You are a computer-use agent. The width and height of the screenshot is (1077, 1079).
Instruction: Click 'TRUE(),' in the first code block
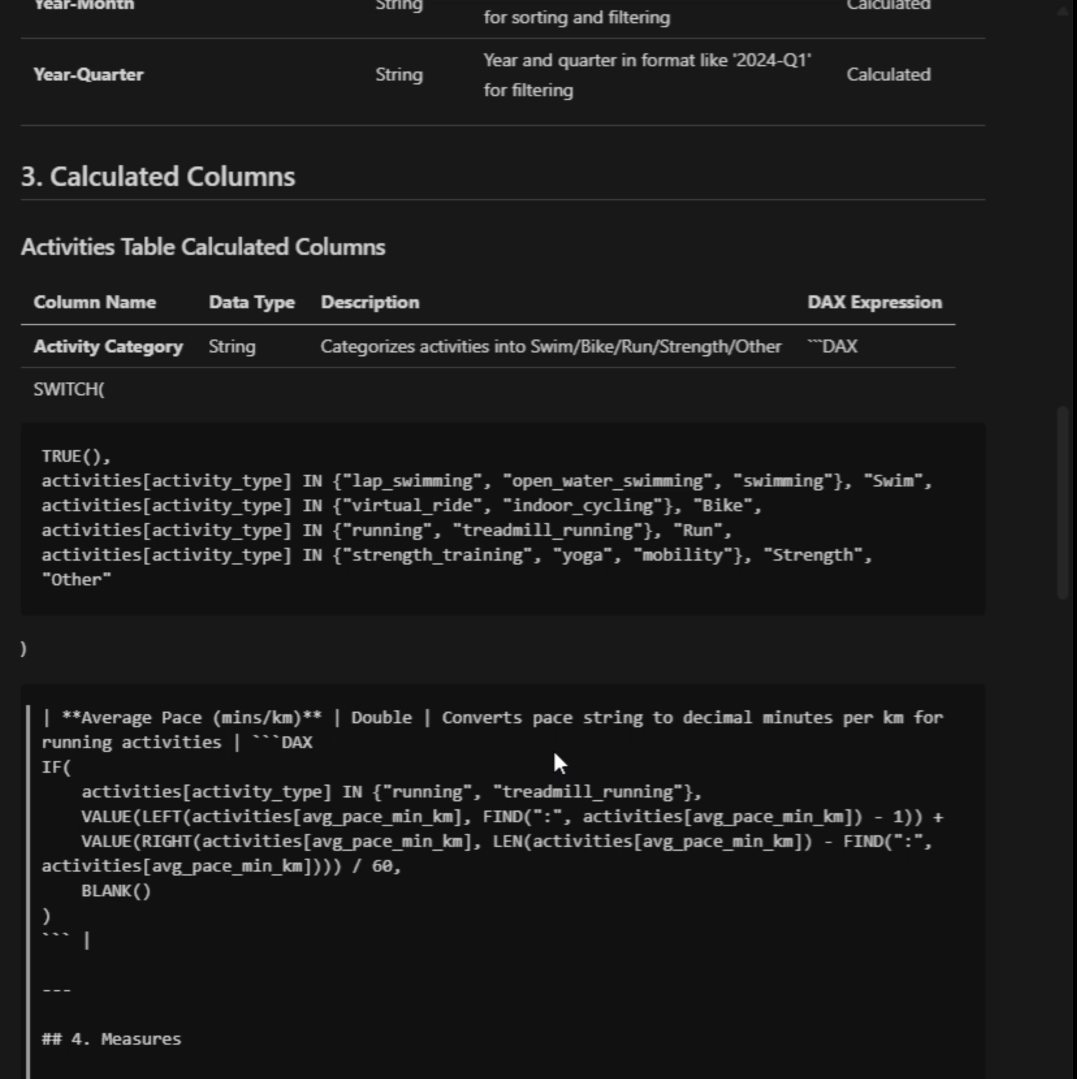[x=76, y=456]
